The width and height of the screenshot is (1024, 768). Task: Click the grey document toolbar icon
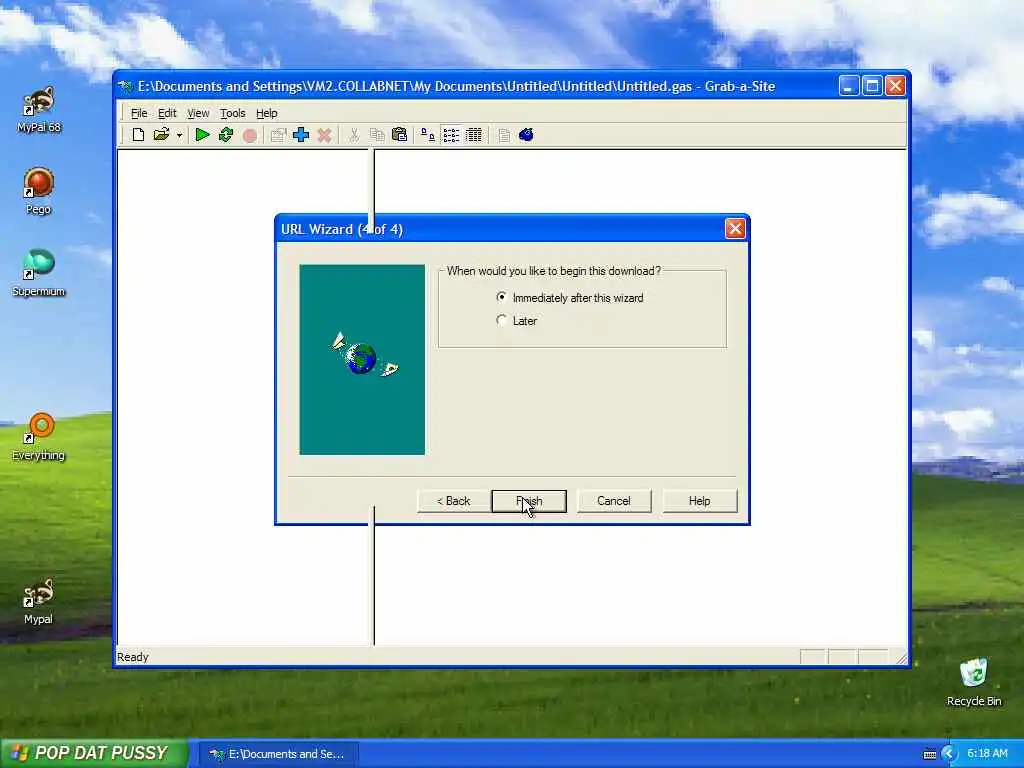click(504, 135)
